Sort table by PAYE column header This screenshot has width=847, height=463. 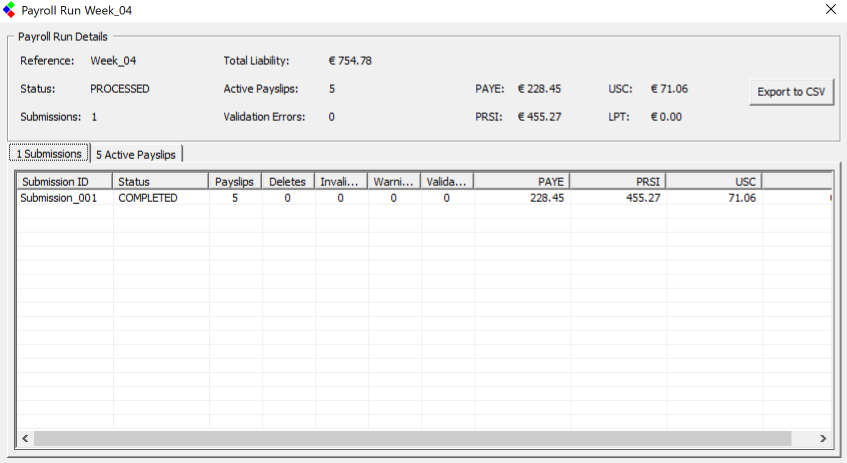522,181
